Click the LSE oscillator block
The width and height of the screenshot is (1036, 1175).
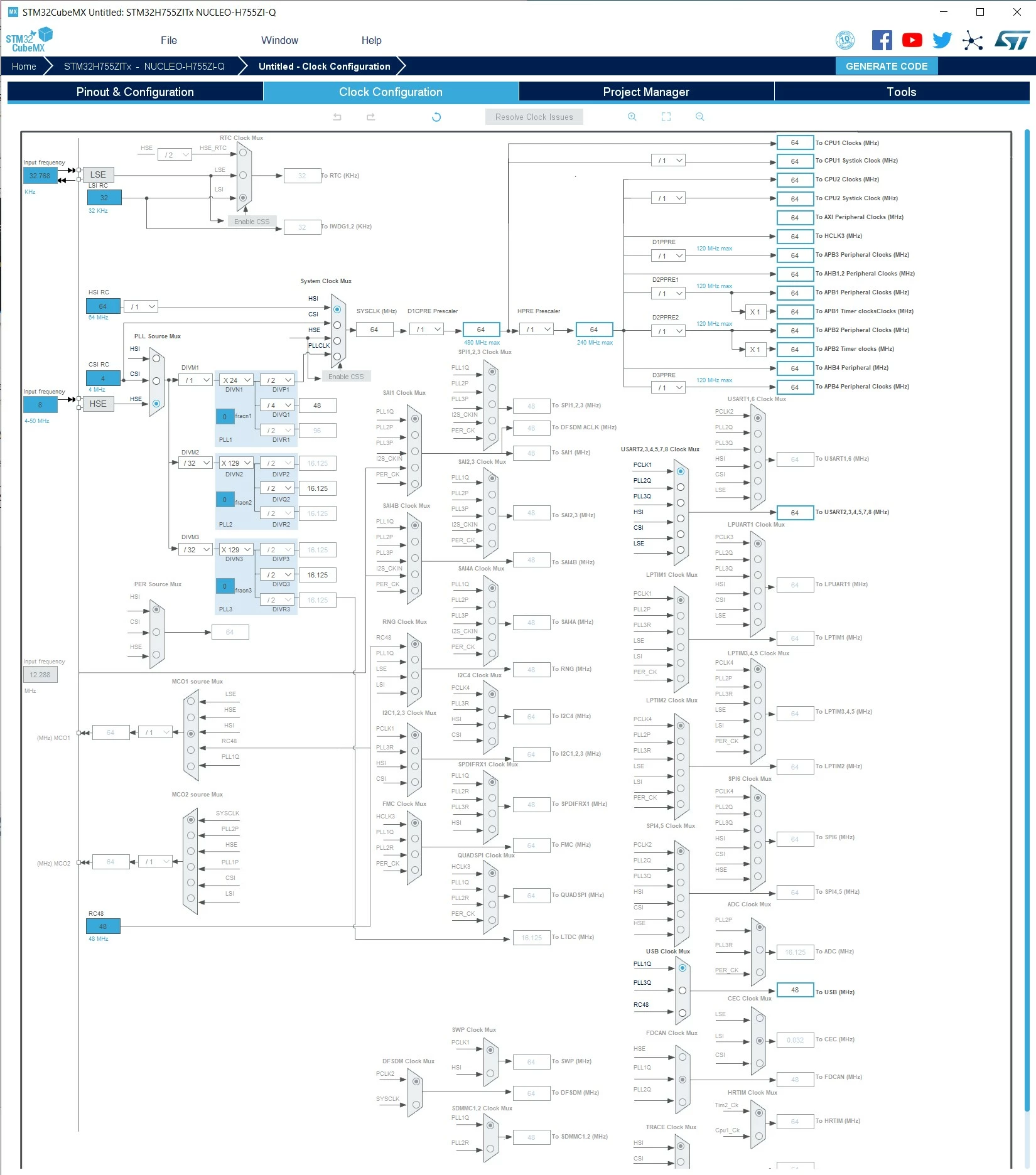(x=98, y=174)
